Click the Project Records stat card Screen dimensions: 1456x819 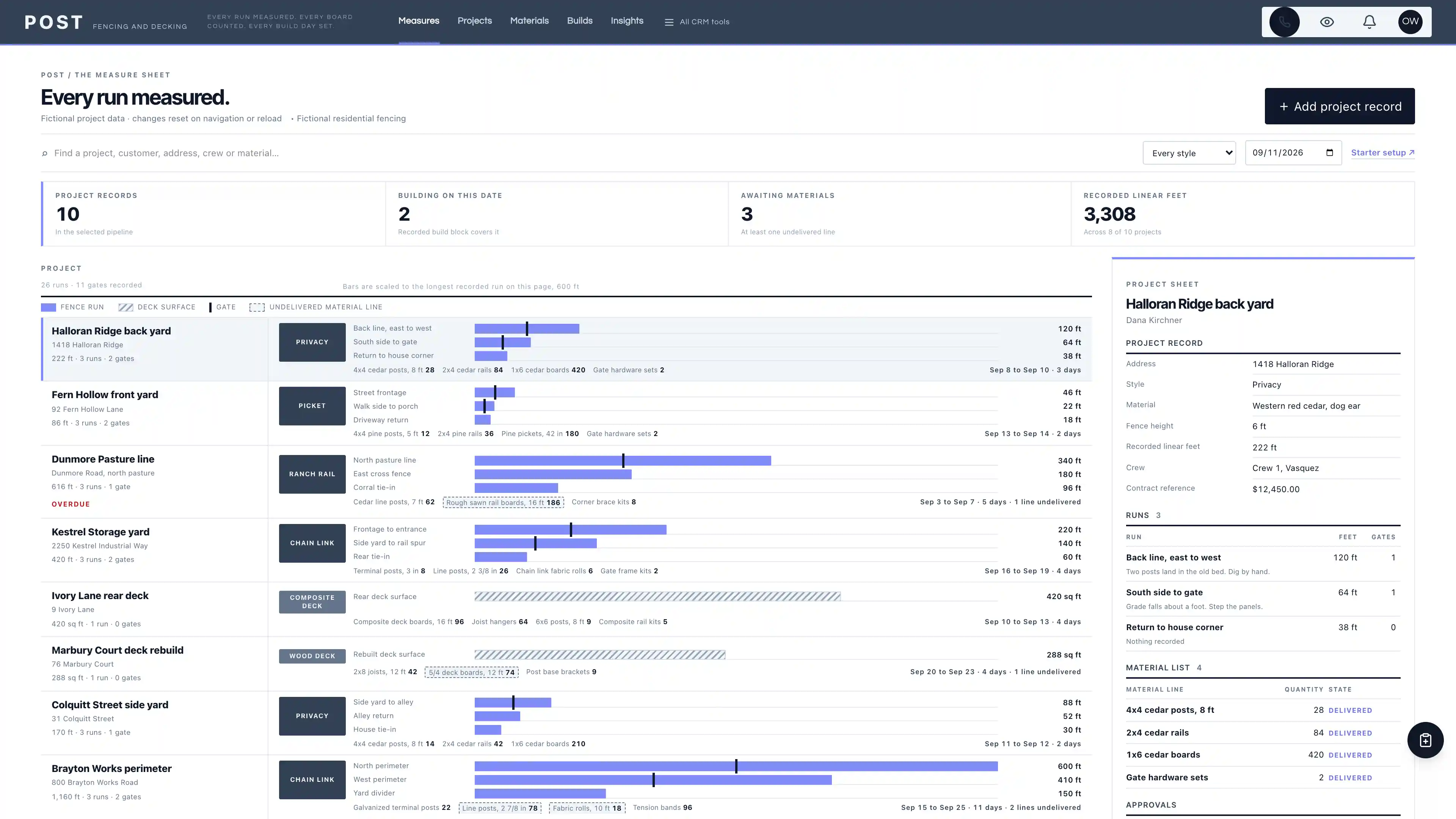pyautogui.click(x=213, y=213)
